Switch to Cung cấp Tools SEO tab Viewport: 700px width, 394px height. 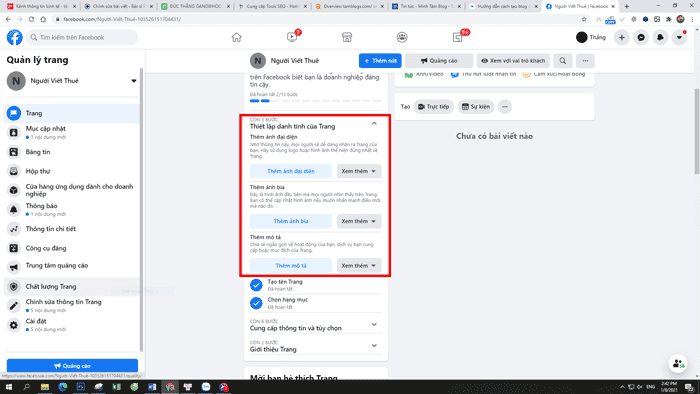click(273, 6)
